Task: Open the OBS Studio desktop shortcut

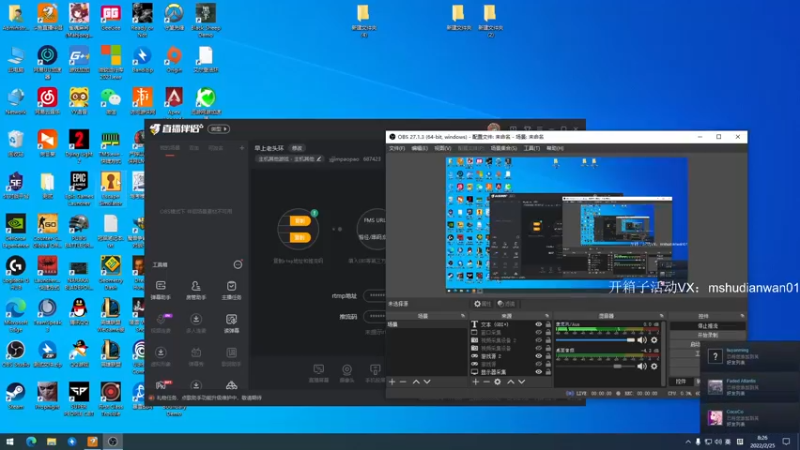Action: 16,354
